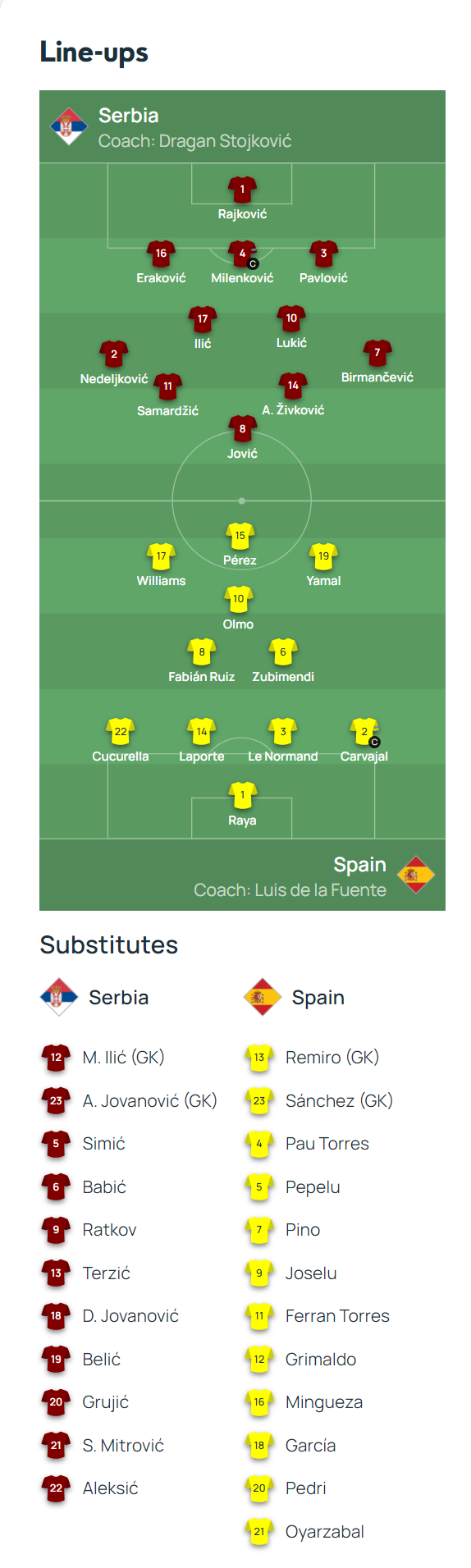Click the Serbia flag in Substitutes section
The image size is (471, 1568).
59,998
